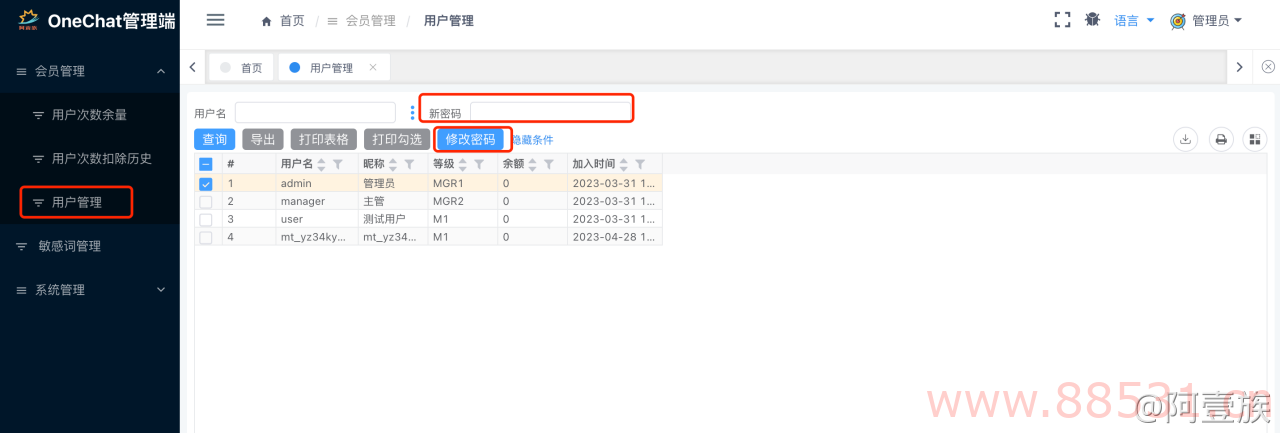Toggle the hamburger sidebar collapse icon

pyautogui.click(x=215, y=20)
